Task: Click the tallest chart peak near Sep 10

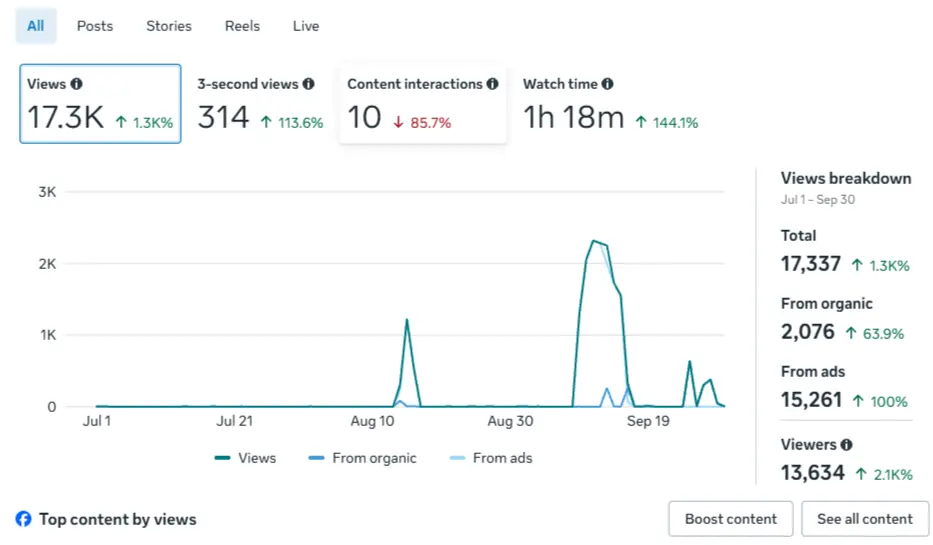Action: [x=593, y=241]
